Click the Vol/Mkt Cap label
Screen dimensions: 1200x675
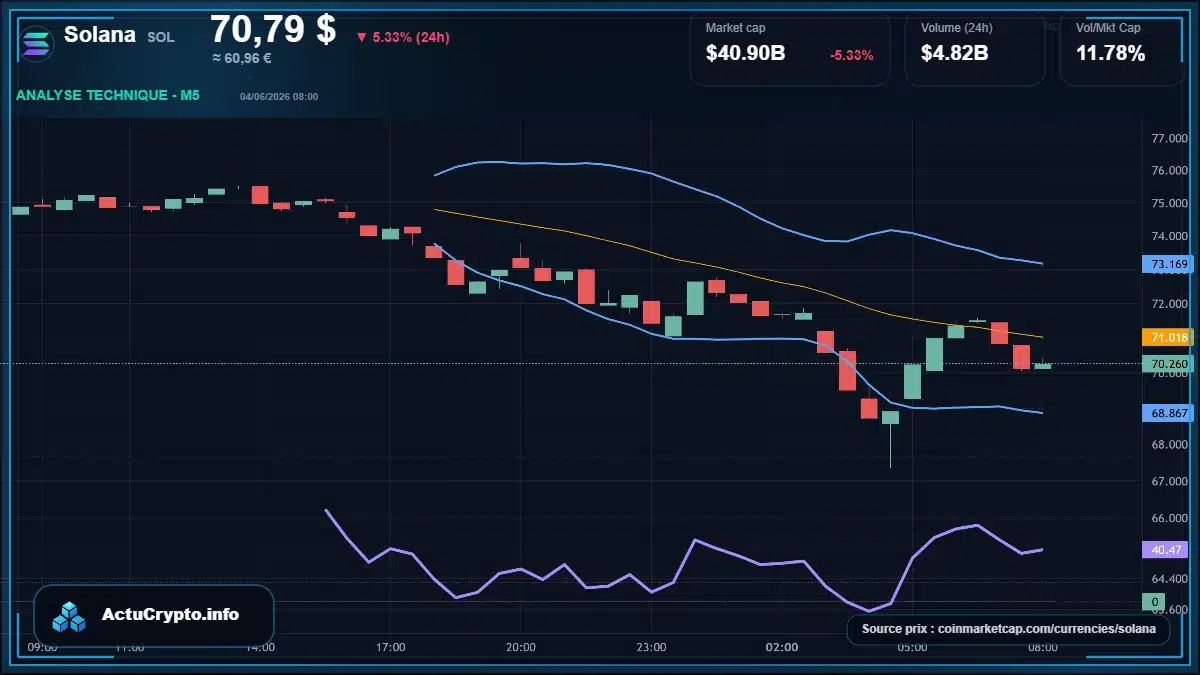click(x=1108, y=28)
